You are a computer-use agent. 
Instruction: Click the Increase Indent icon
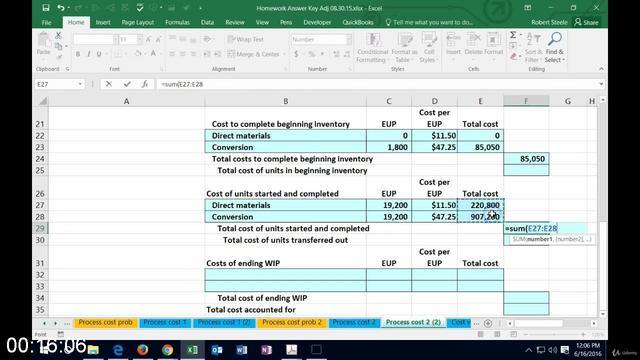tap(218, 54)
